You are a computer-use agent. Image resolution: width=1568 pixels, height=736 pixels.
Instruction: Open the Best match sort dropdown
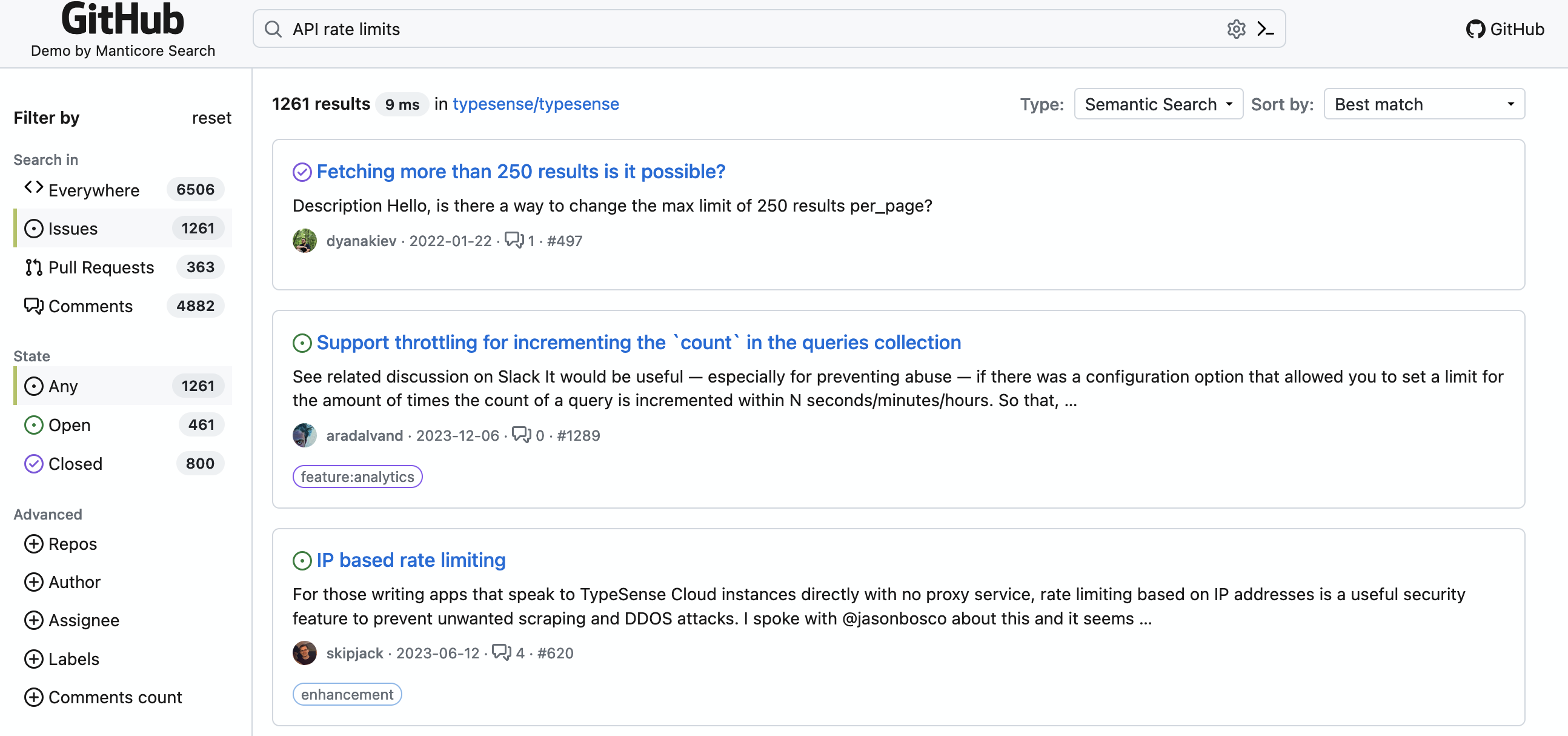1424,104
